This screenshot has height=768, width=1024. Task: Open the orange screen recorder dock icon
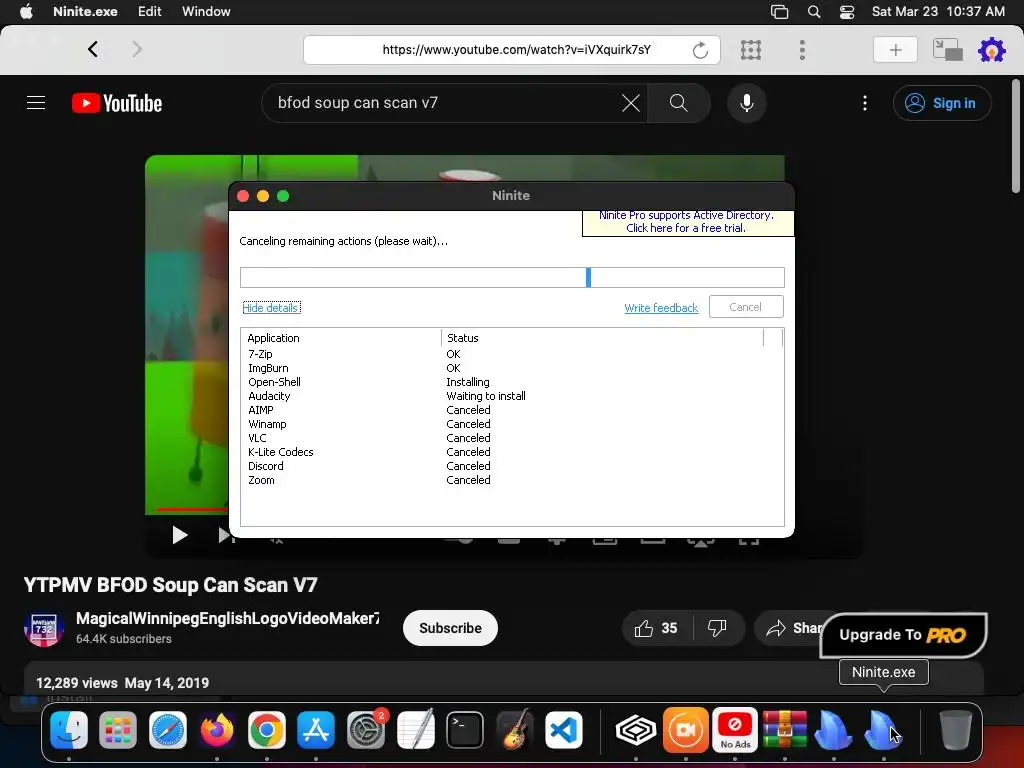click(x=686, y=729)
